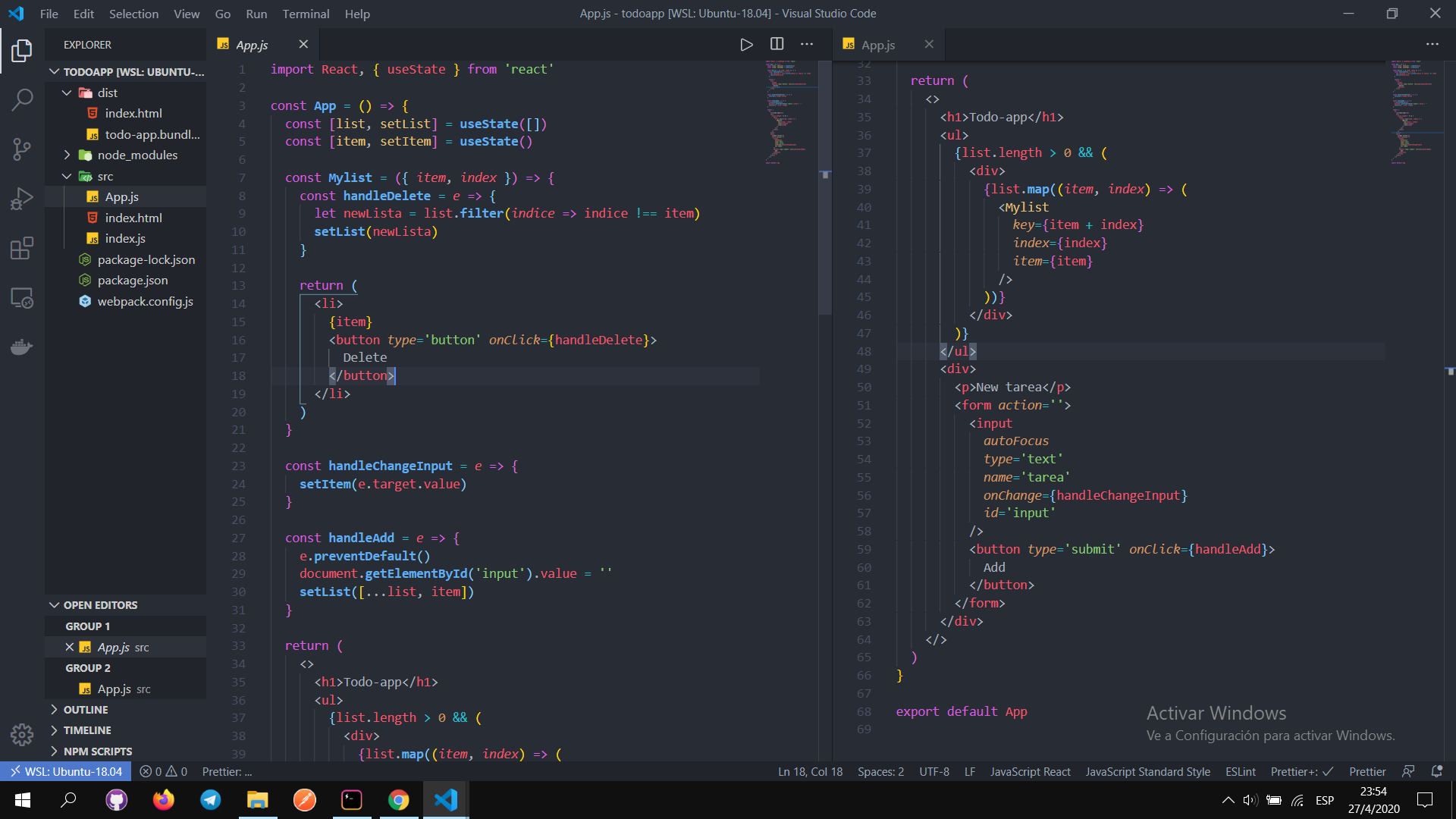Click Ln 18, Col 18 to go to line

click(x=810, y=771)
